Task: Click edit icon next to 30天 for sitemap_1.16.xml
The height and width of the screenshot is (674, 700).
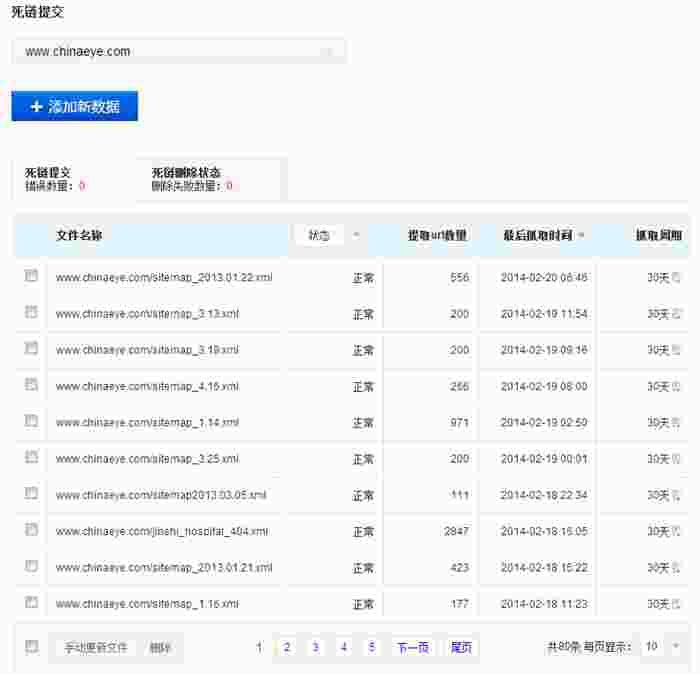Action: [x=676, y=604]
